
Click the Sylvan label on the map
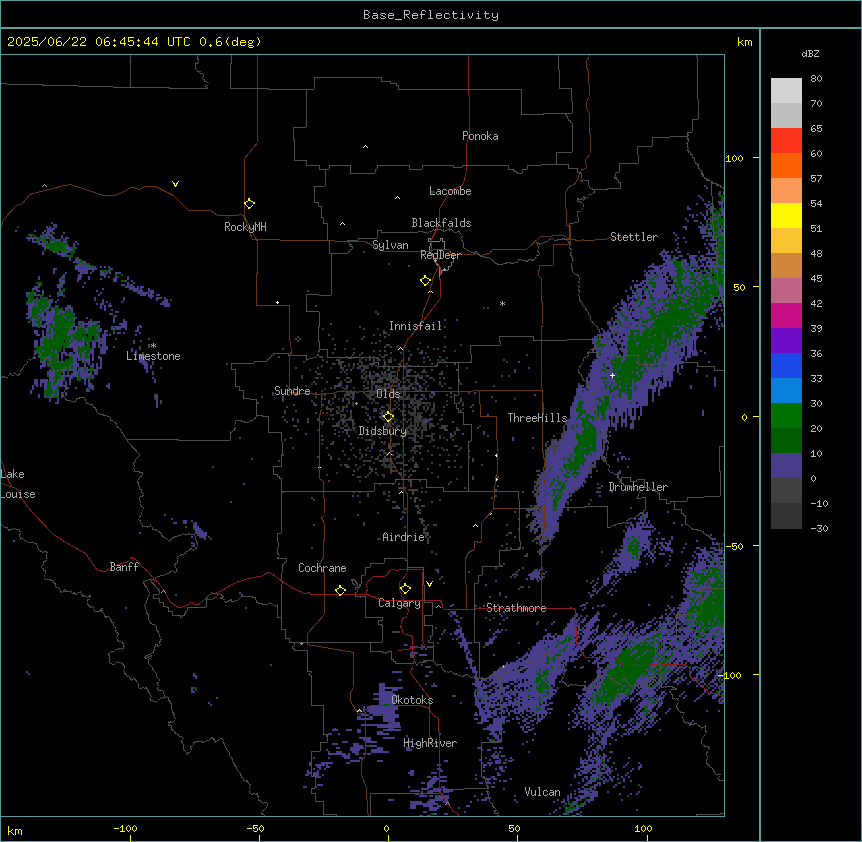click(390, 245)
